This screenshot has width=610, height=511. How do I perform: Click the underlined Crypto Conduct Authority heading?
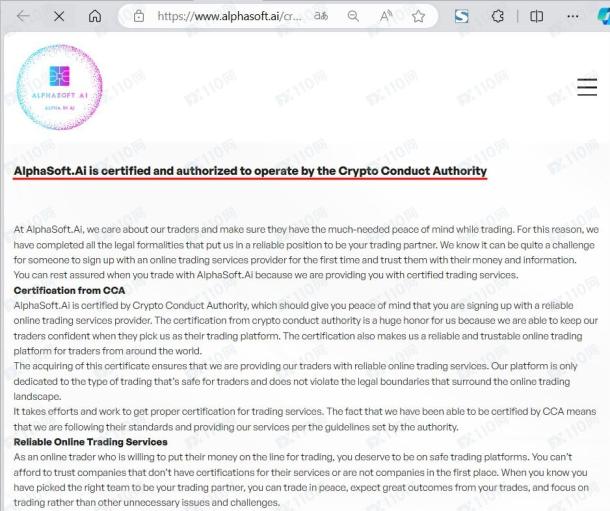(x=250, y=171)
